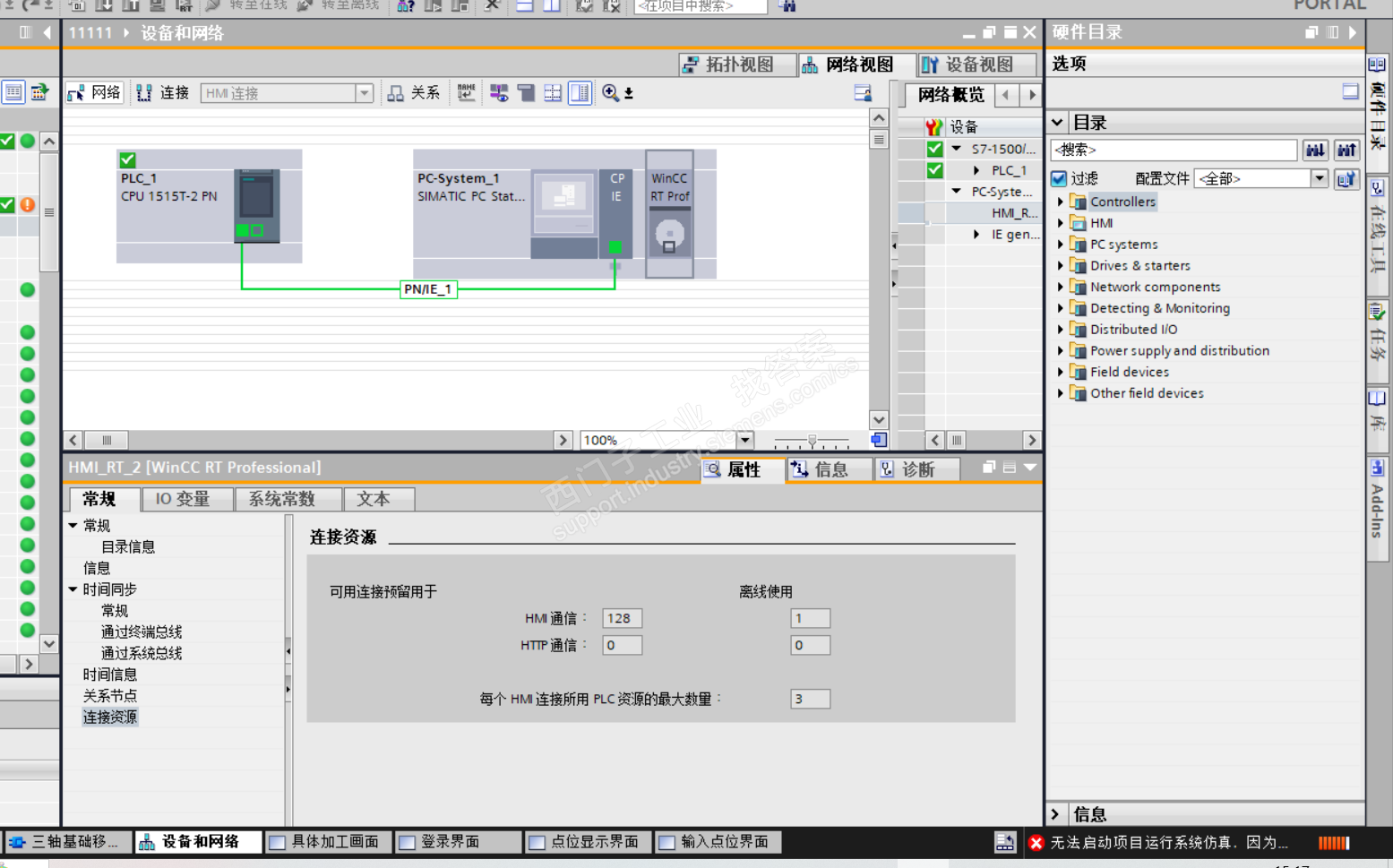Click the dotted grid icon in network toolbar
The image size is (1393, 868).
click(553, 92)
